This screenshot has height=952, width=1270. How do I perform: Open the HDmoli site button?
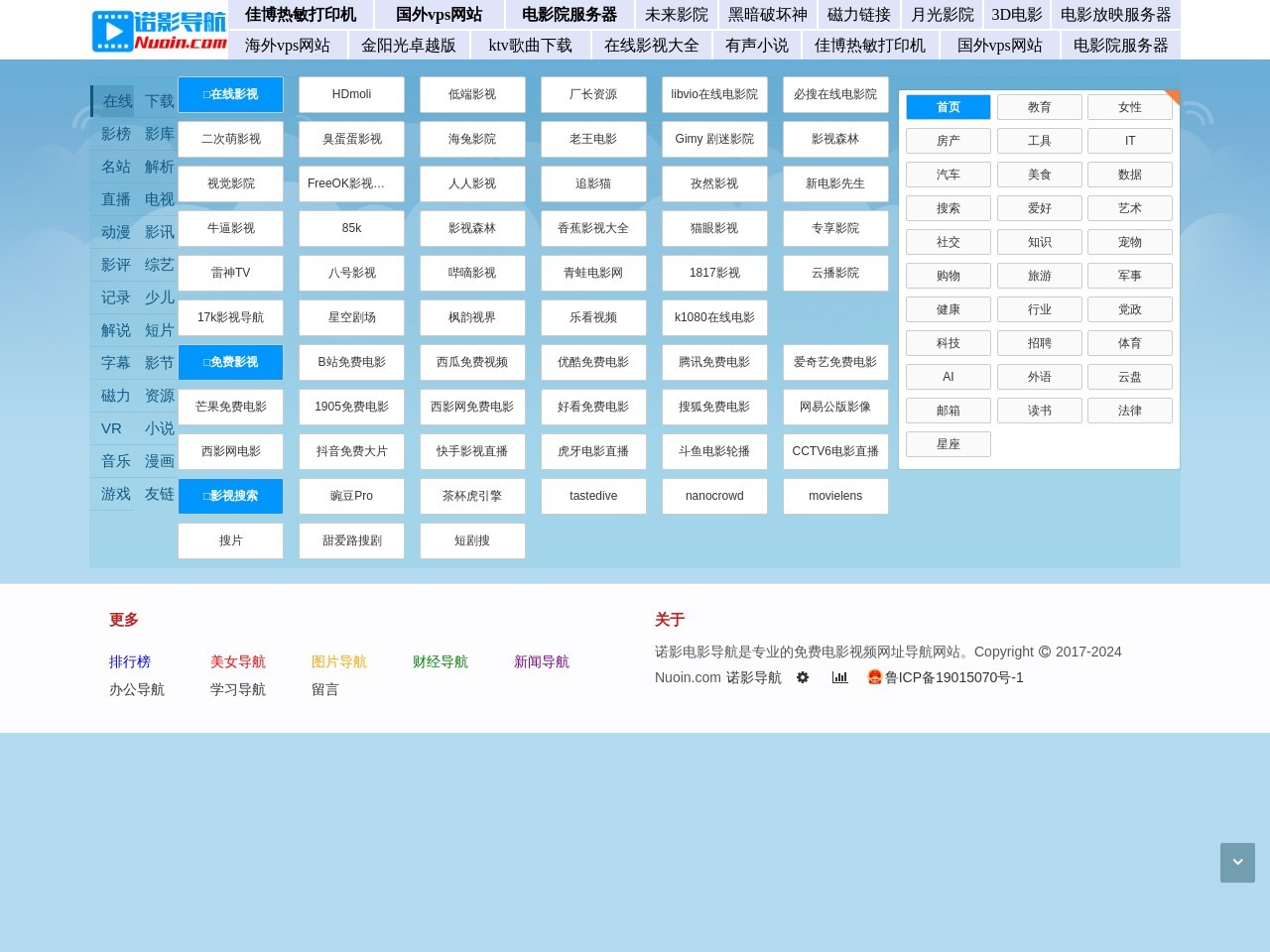coord(351,94)
